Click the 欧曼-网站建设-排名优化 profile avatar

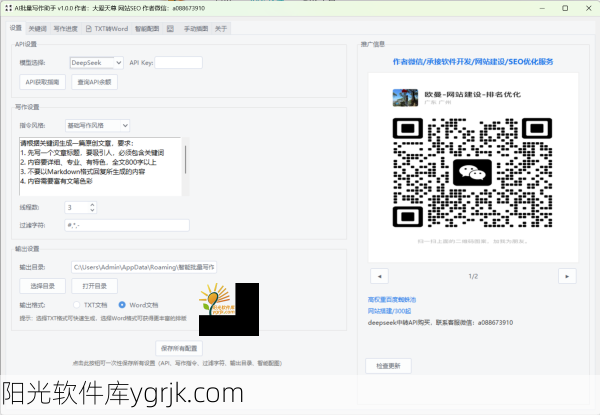[x=405, y=98]
